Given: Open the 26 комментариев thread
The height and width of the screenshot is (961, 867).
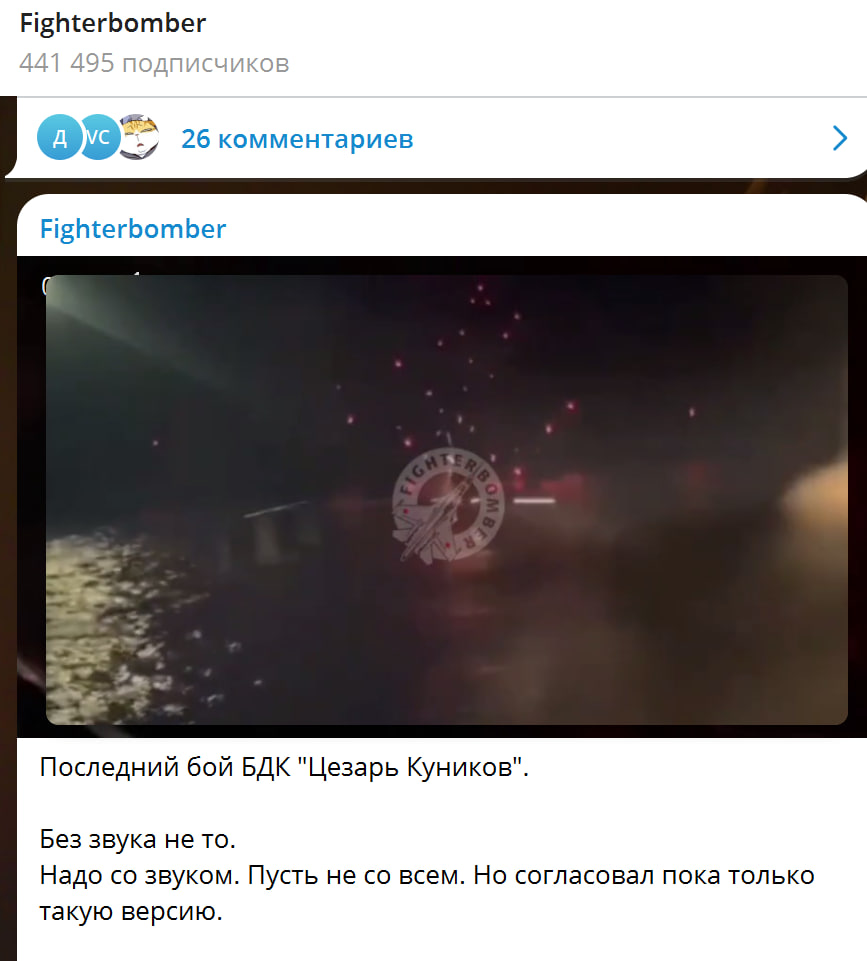Looking at the screenshot, I should tap(297, 139).
